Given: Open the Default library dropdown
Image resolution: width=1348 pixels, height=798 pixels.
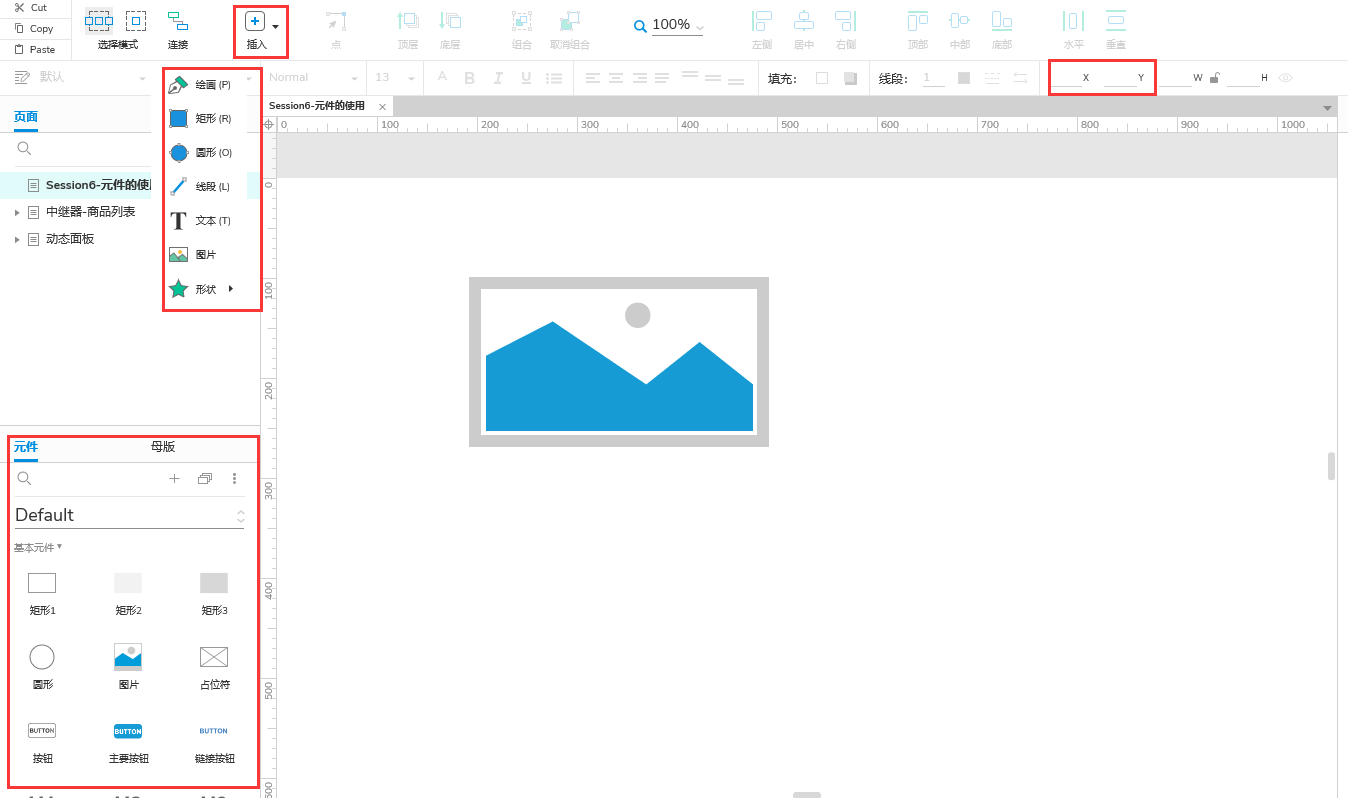Looking at the screenshot, I should [129, 515].
